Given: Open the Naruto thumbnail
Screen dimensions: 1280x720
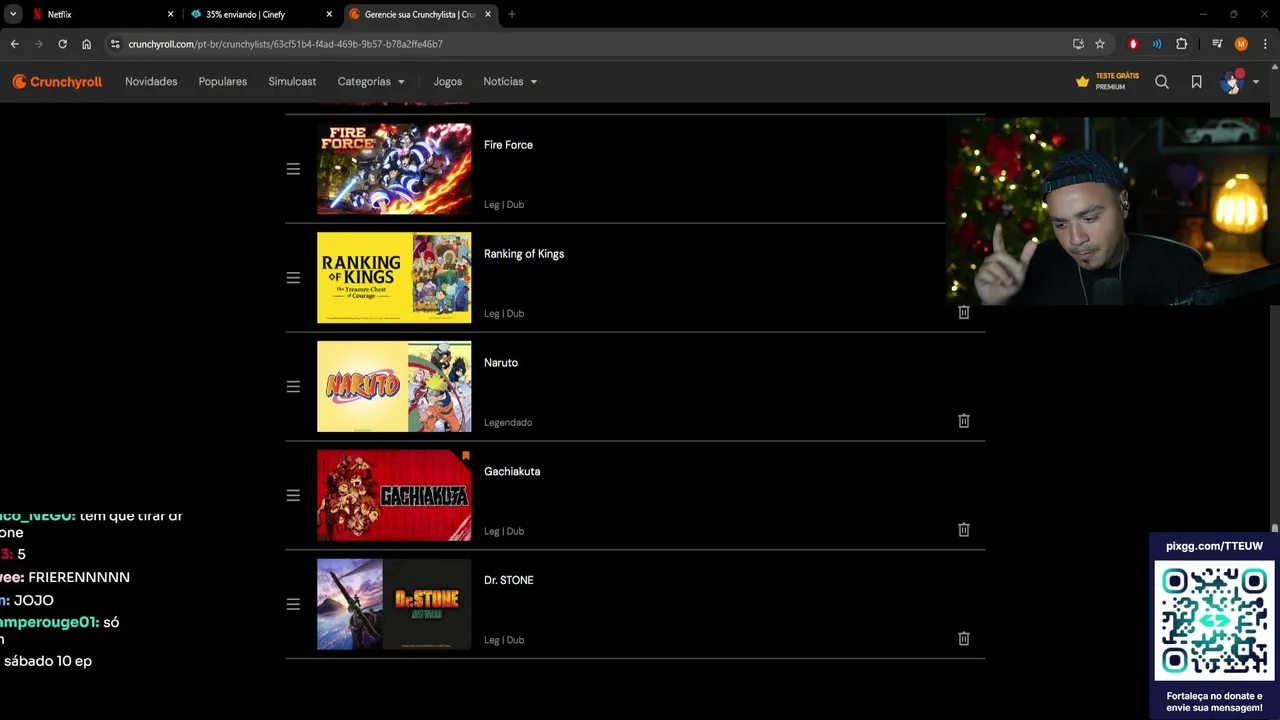Looking at the screenshot, I should coord(394,387).
